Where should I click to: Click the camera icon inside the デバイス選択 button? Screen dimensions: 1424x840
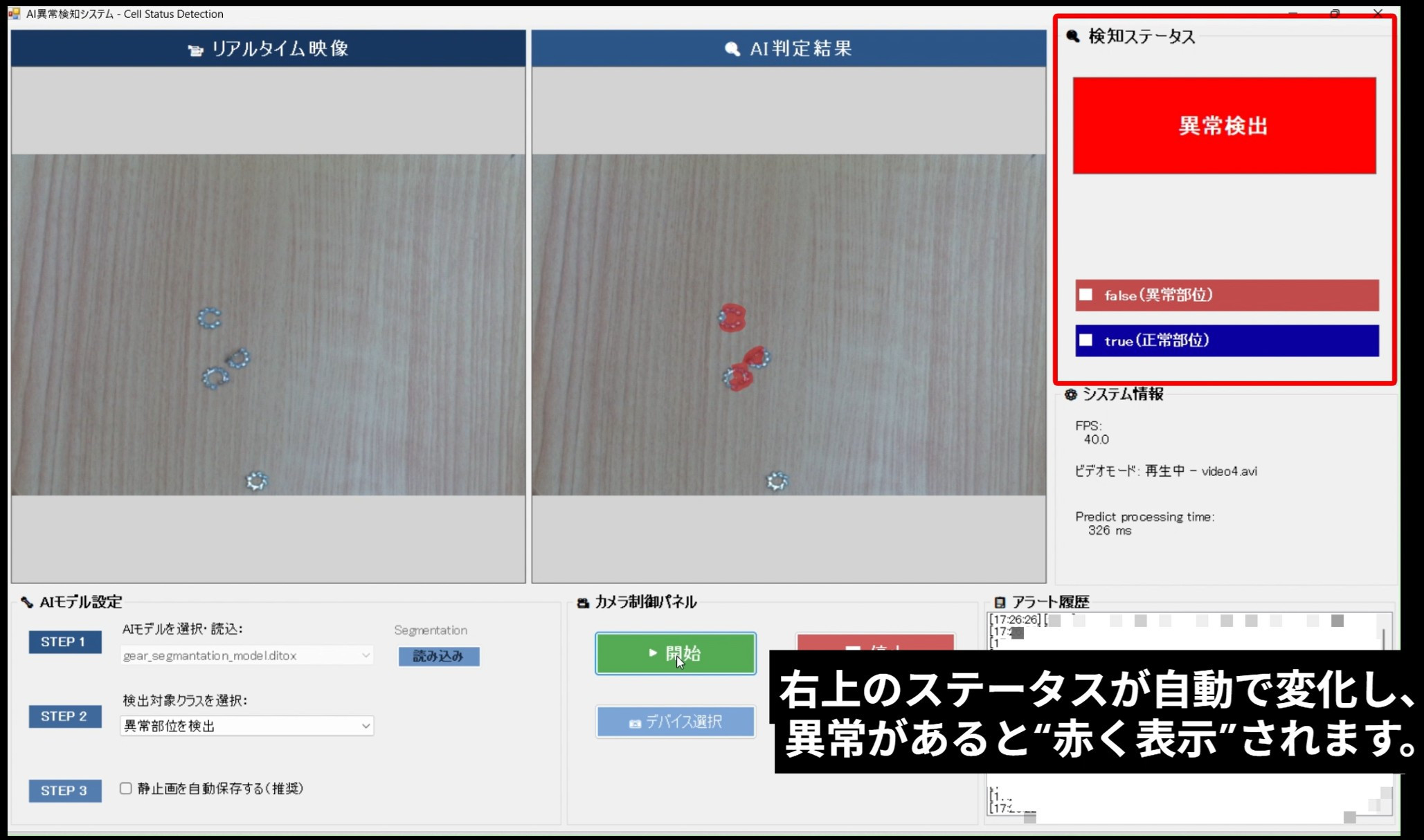(634, 722)
